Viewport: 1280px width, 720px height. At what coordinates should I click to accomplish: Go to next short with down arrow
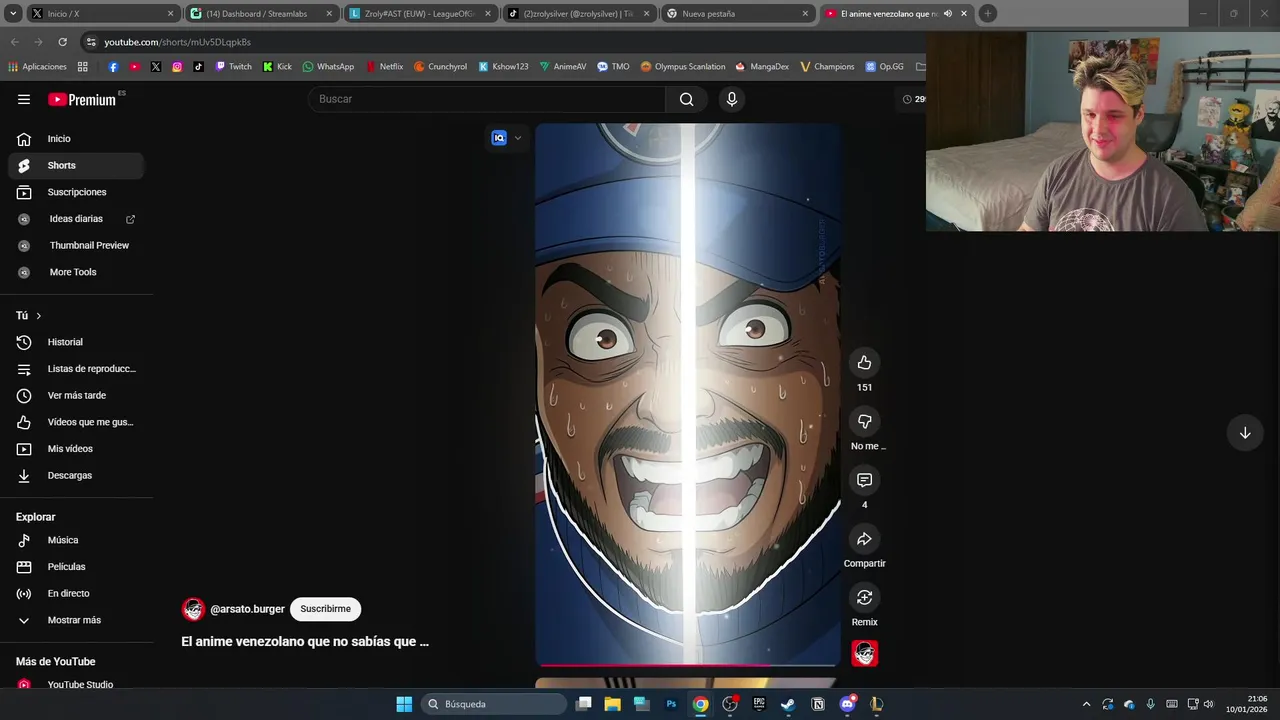coord(1245,433)
